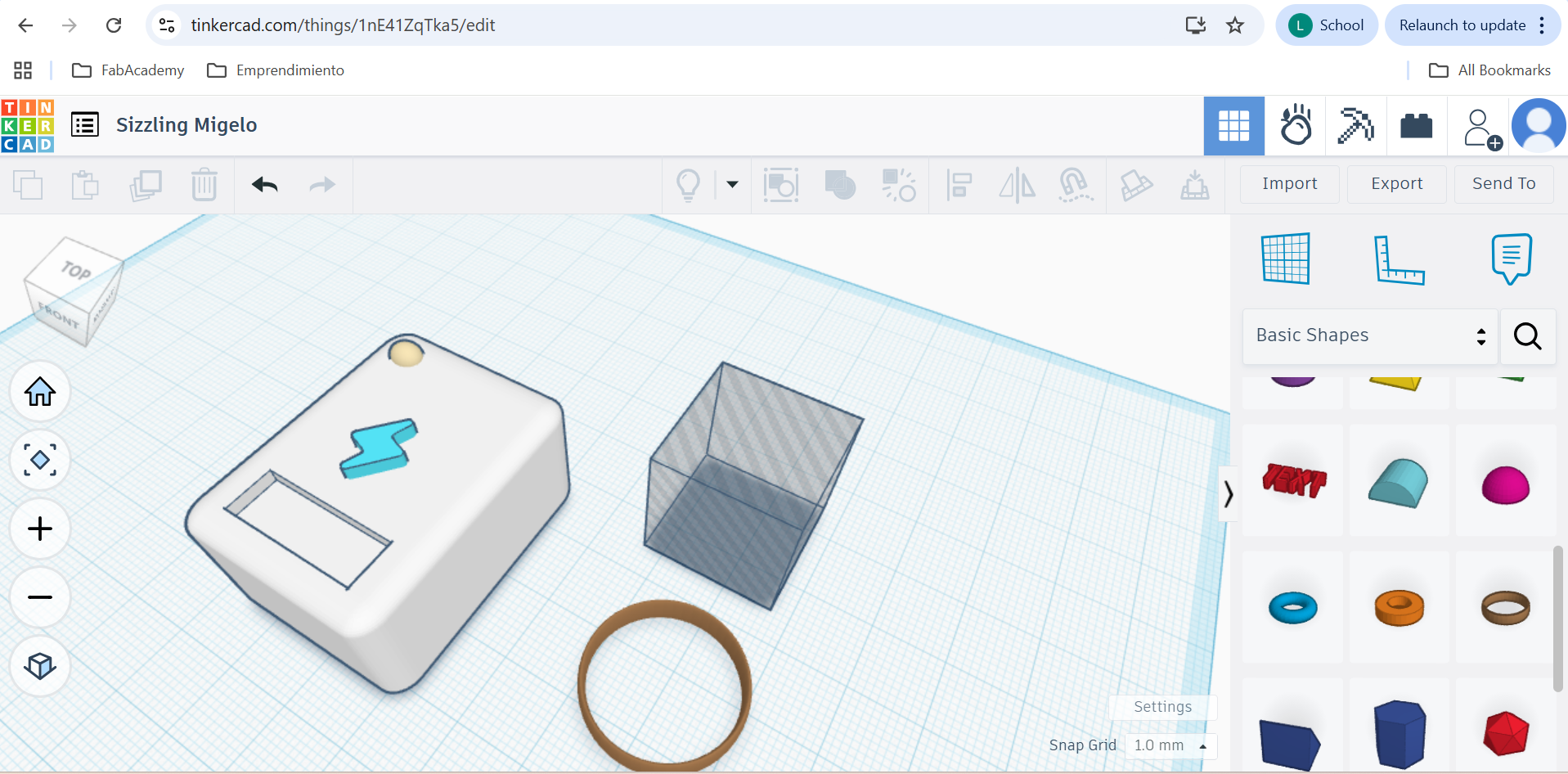Click the browser address bar URL

(343, 25)
